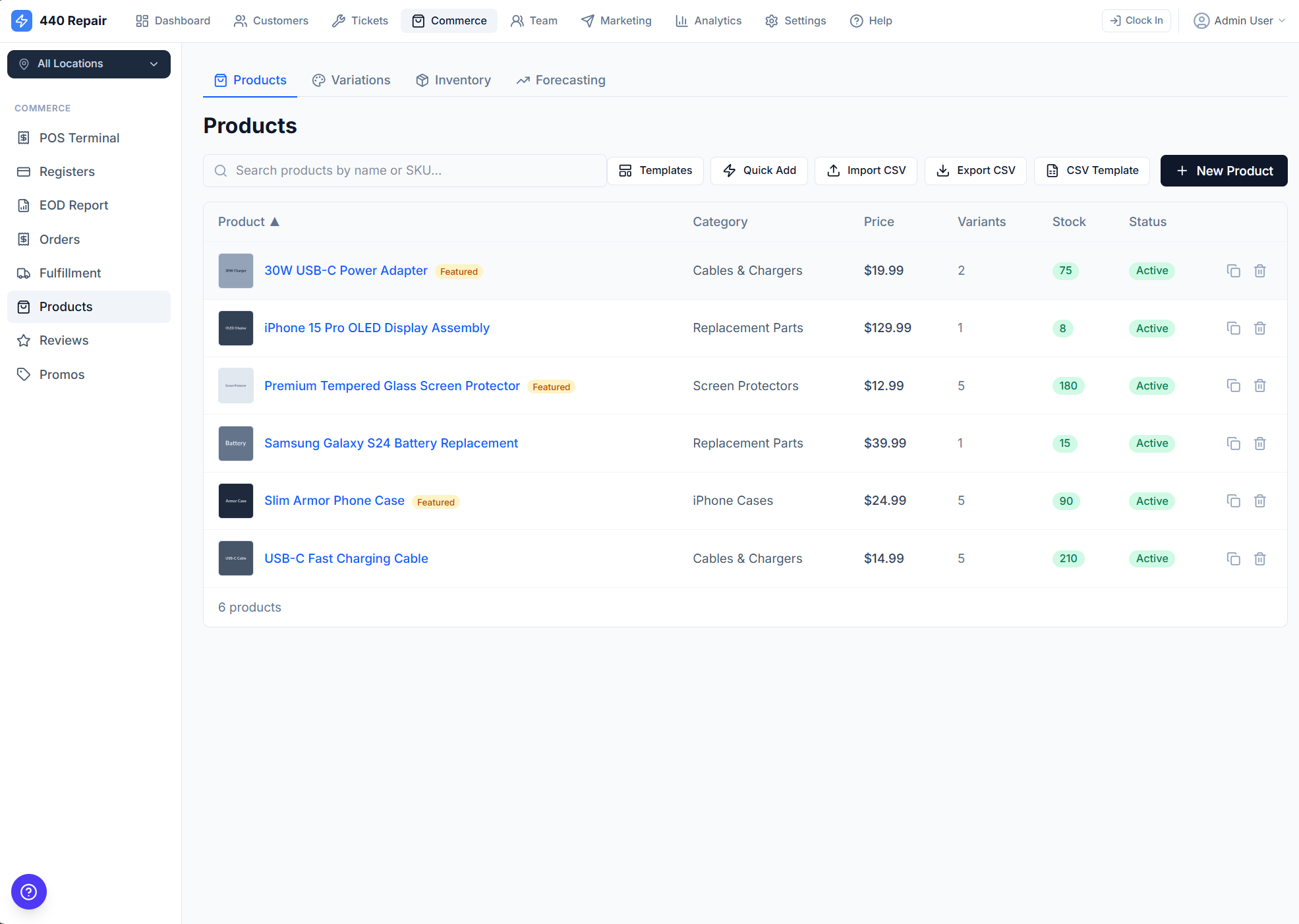Open the Samsung Galaxy S24 Battery Replacement product

click(391, 443)
